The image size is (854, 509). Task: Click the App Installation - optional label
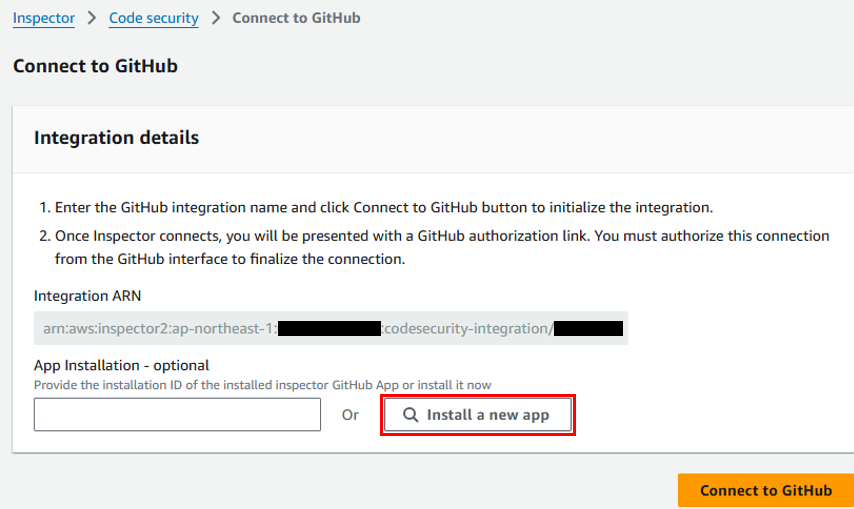(121, 365)
